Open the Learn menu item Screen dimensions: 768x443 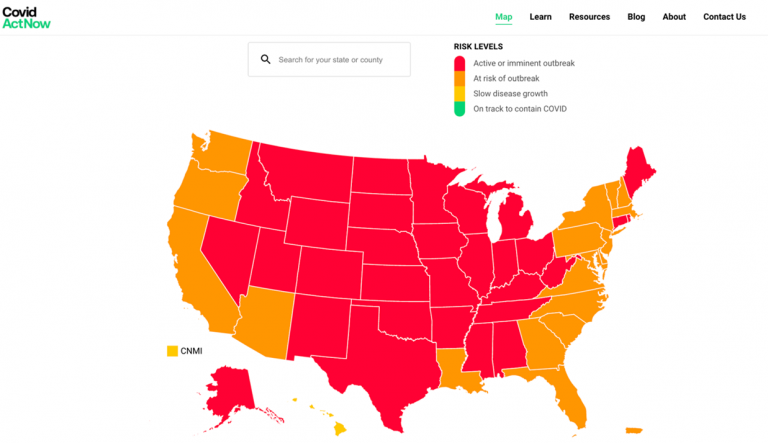[540, 17]
